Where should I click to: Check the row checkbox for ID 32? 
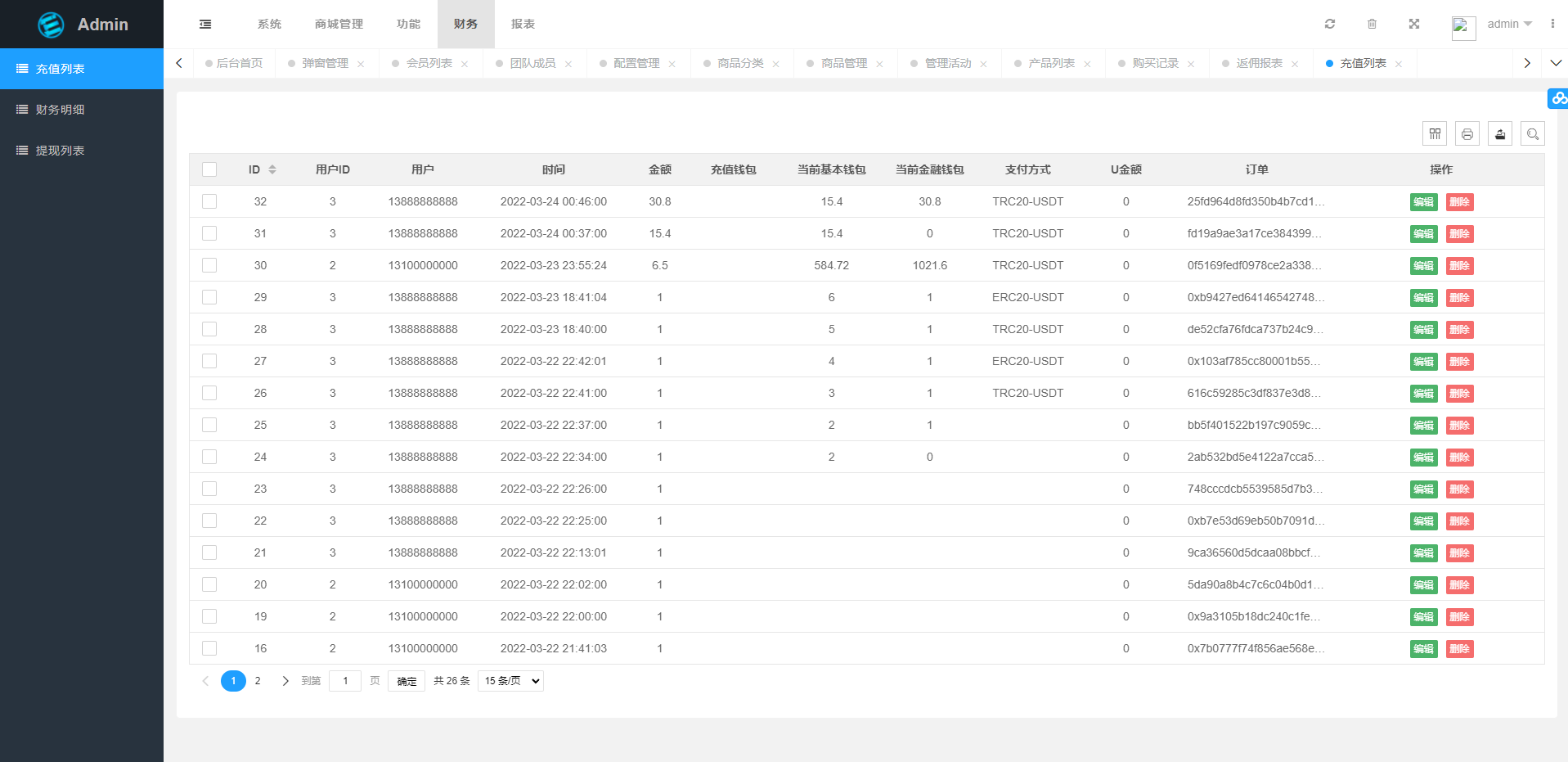click(209, 201)
